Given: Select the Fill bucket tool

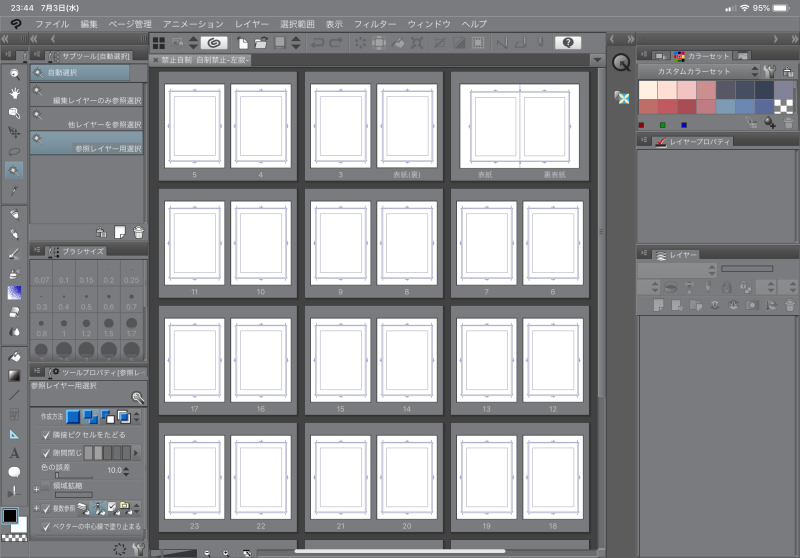Looking at the screenshot, I should (14, 357).
